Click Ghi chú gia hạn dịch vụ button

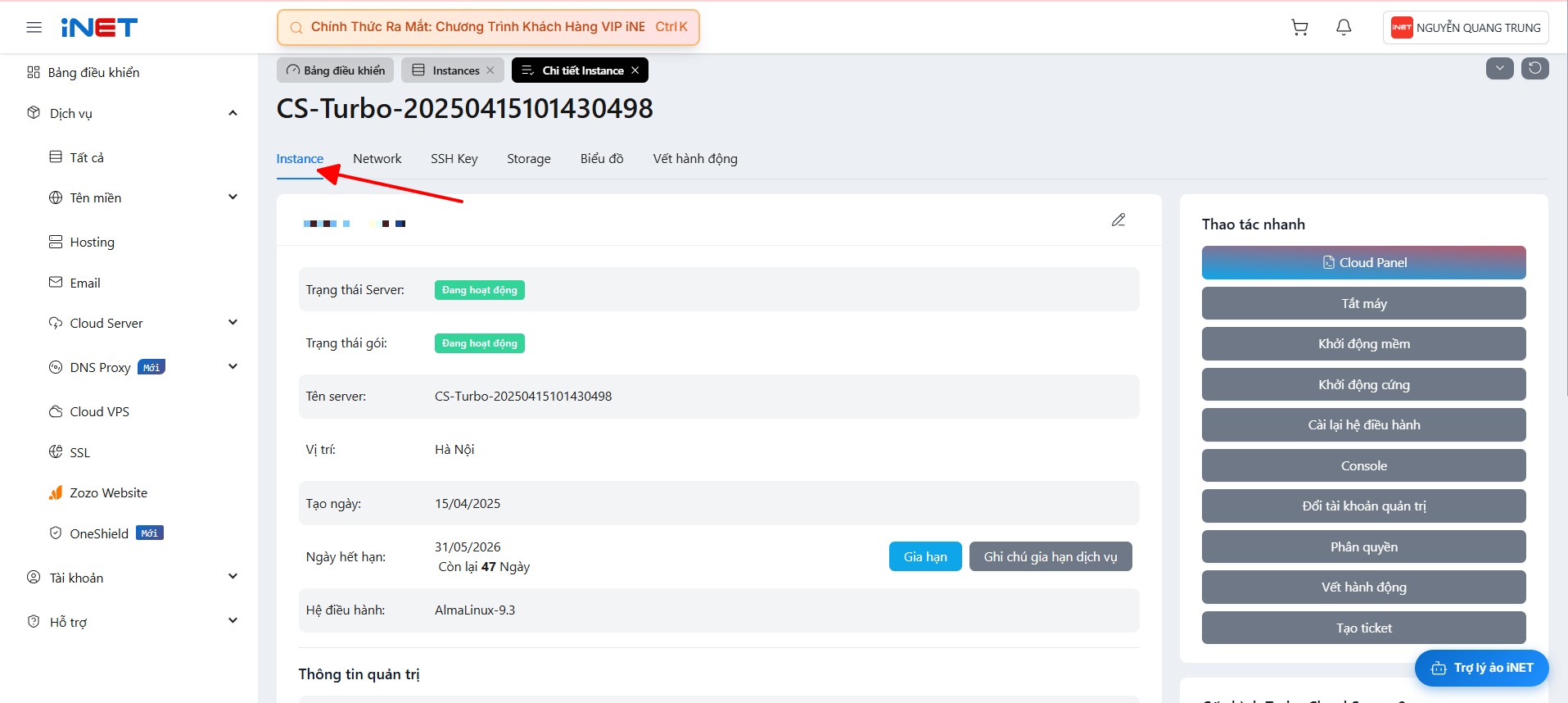(x=1051, y=556)
